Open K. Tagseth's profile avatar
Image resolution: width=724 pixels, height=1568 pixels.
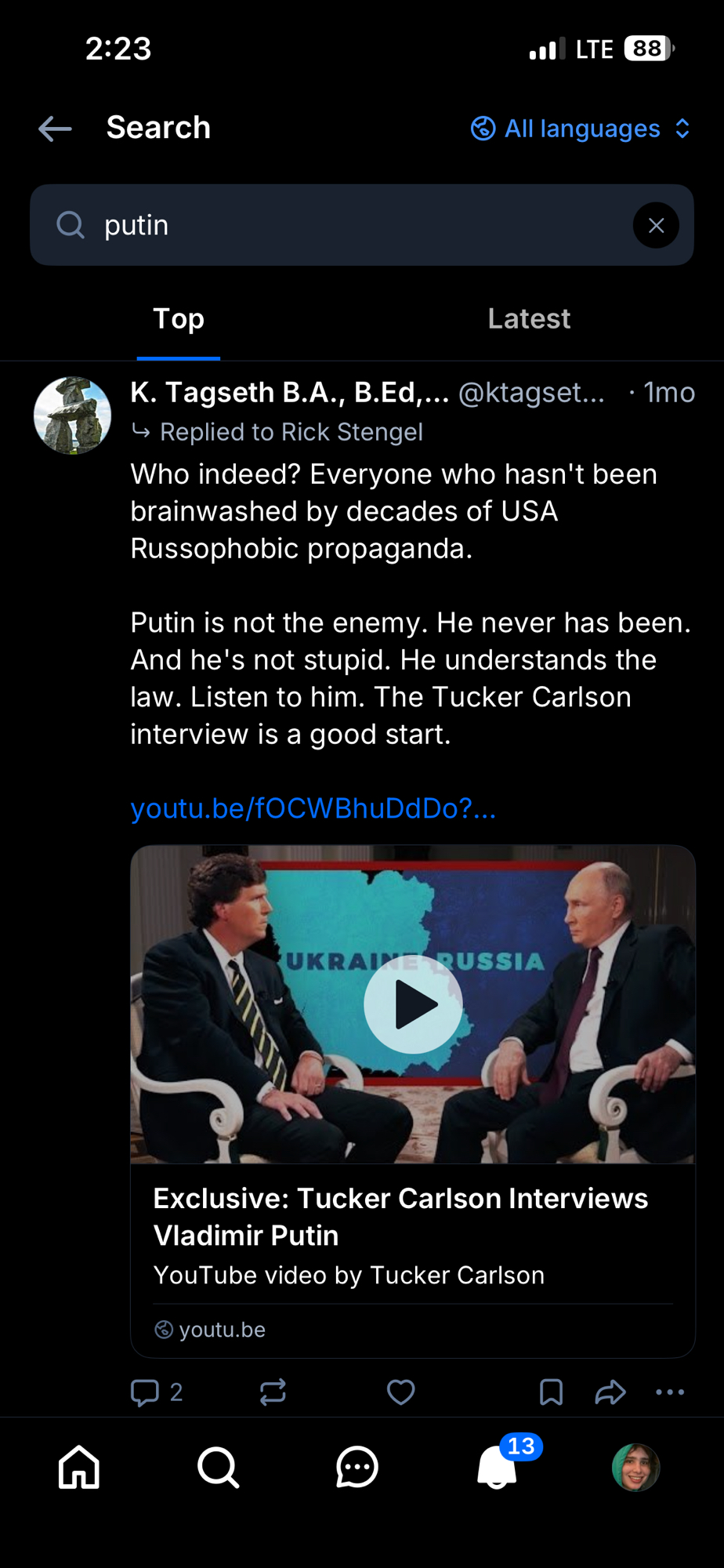tap(73, 416)
